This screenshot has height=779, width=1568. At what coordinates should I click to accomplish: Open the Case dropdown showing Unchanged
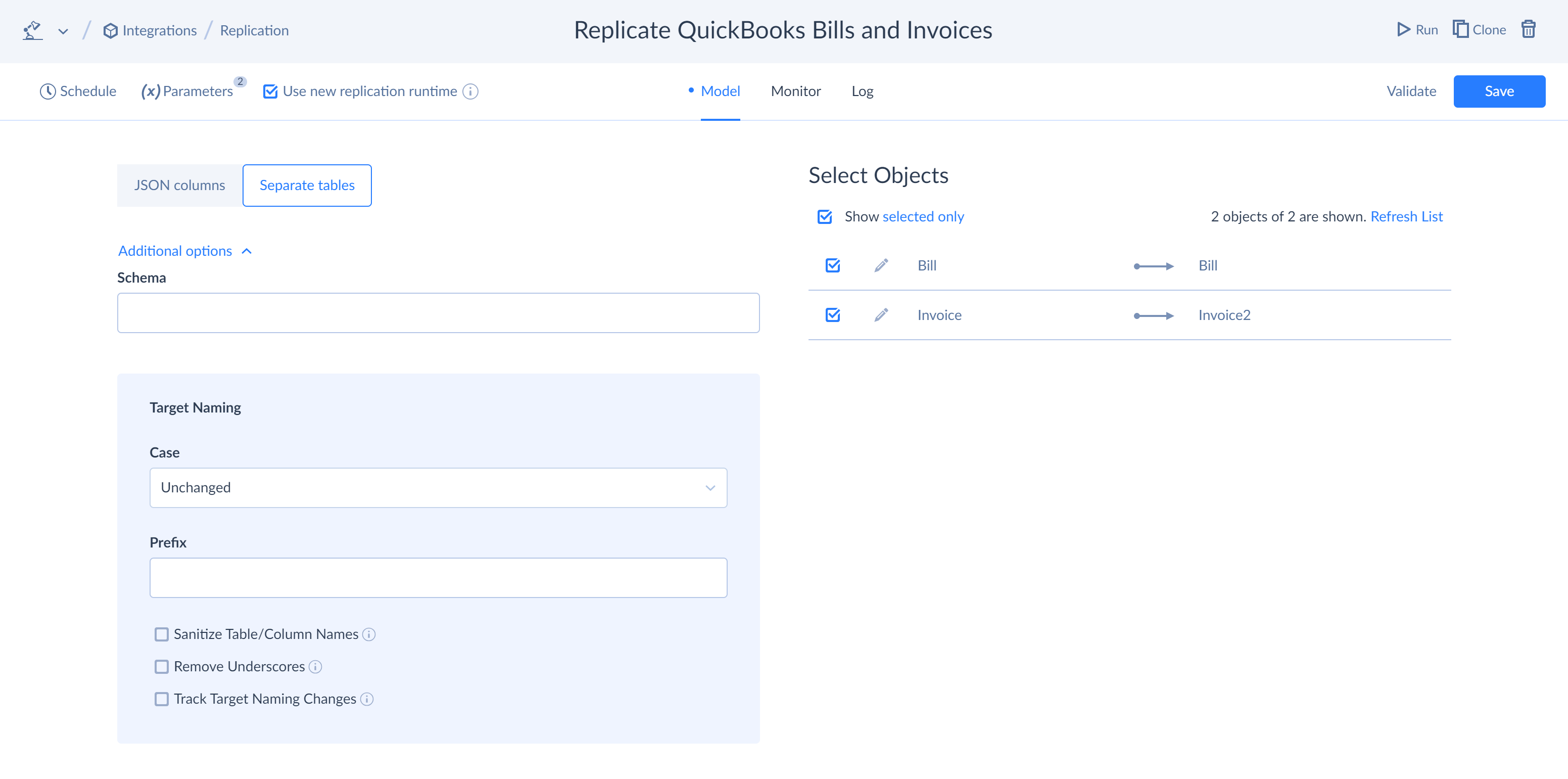coord(438,488)
